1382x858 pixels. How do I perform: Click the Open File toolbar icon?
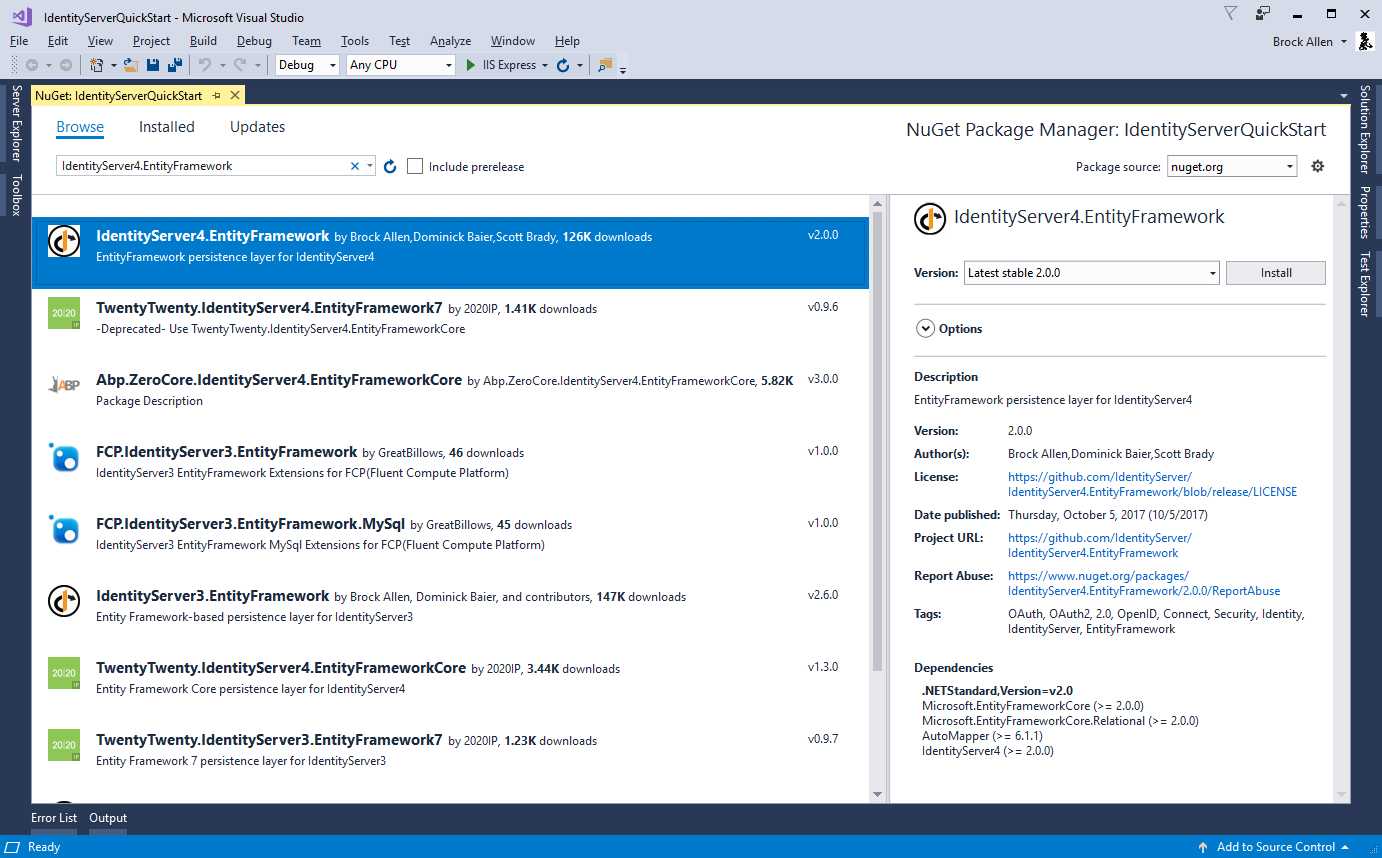(x=131, y=65)
